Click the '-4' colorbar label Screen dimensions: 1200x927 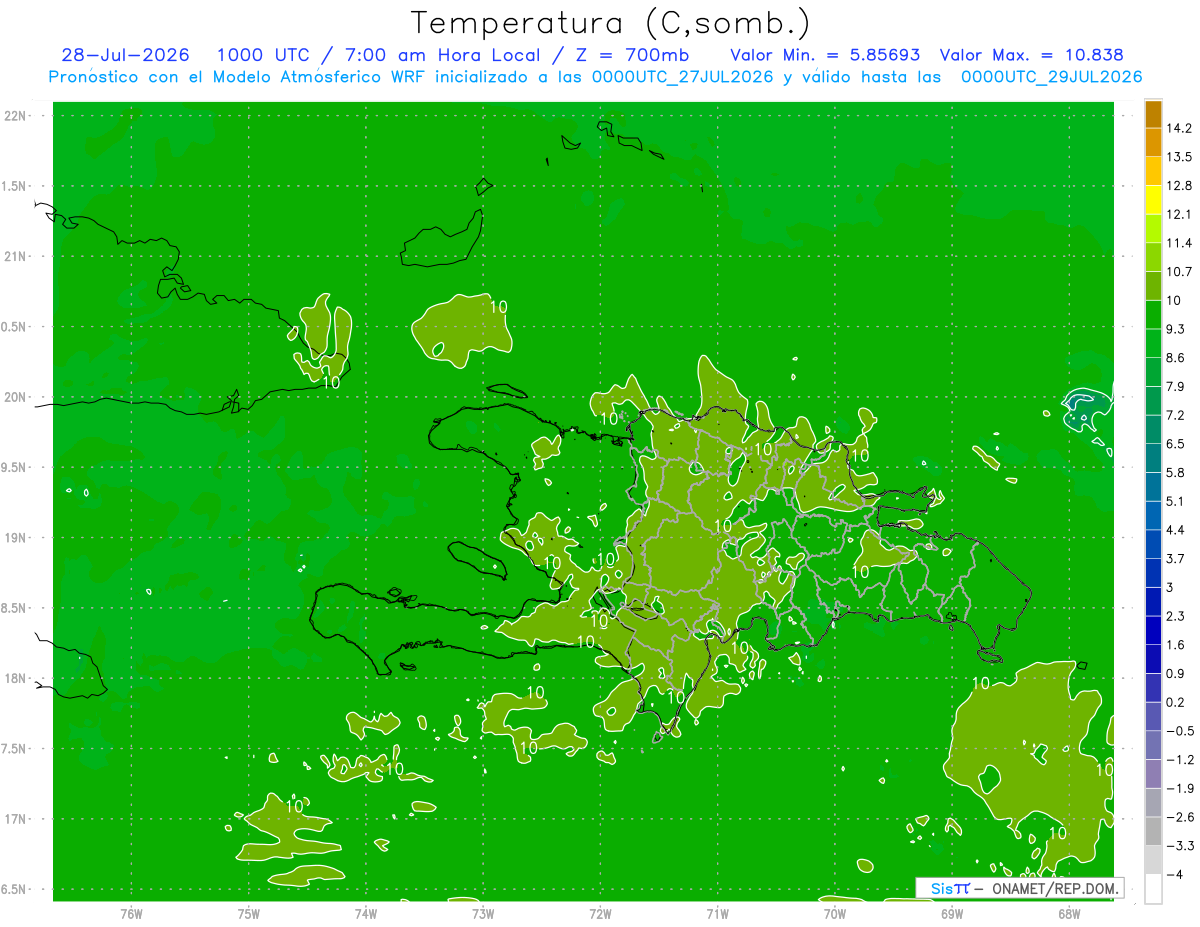coord(1176,875)
